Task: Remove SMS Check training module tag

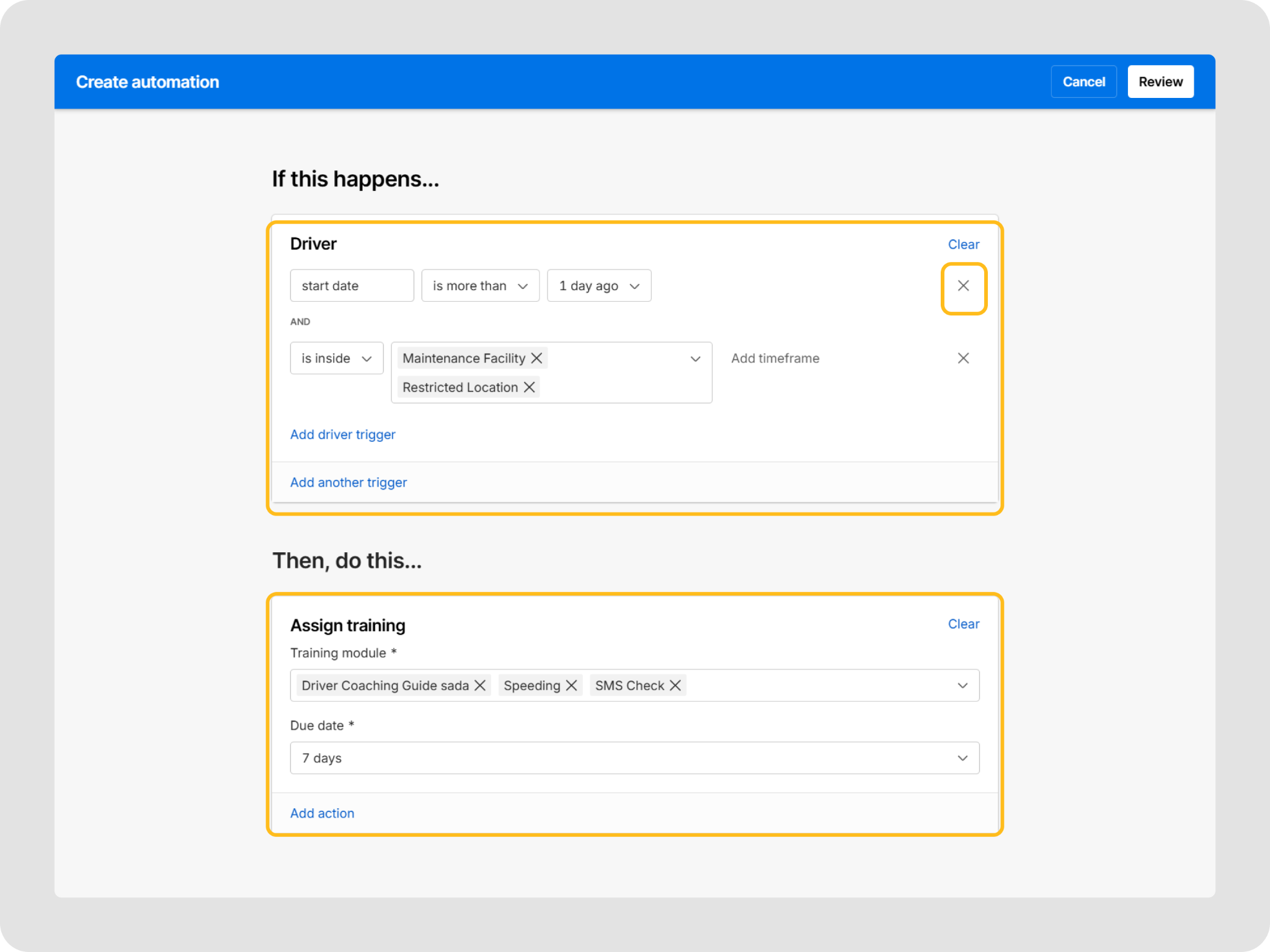Action: coord(675,685)
